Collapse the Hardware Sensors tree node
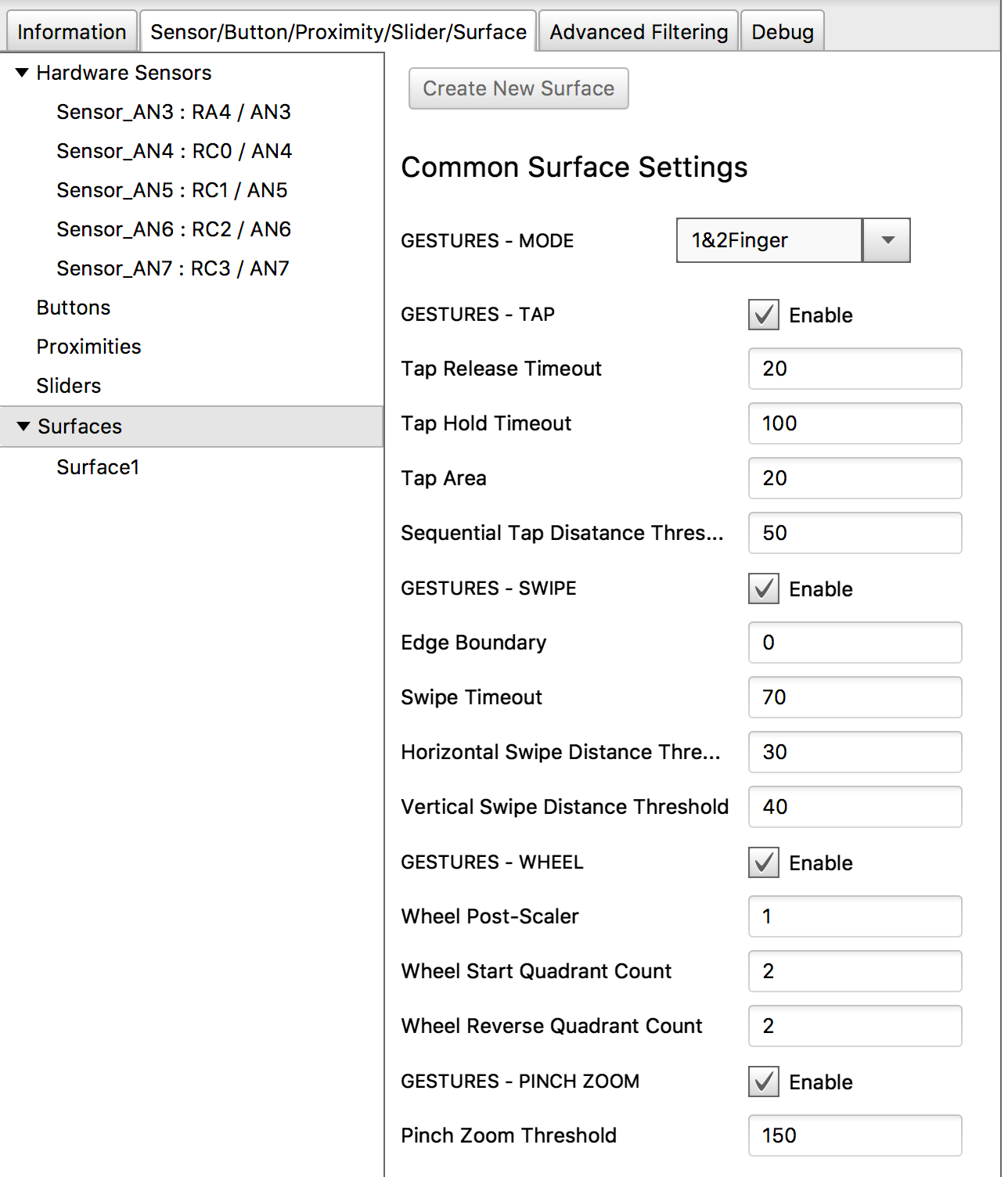Viewport: 1008px width, 1177px height. pos(22,73)
